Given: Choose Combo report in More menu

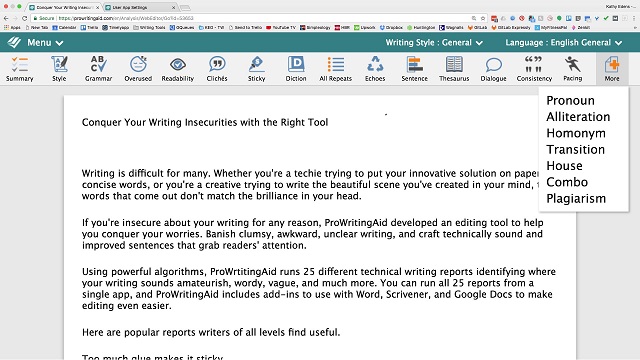Looking at the screenshot, I should point(567,182).
